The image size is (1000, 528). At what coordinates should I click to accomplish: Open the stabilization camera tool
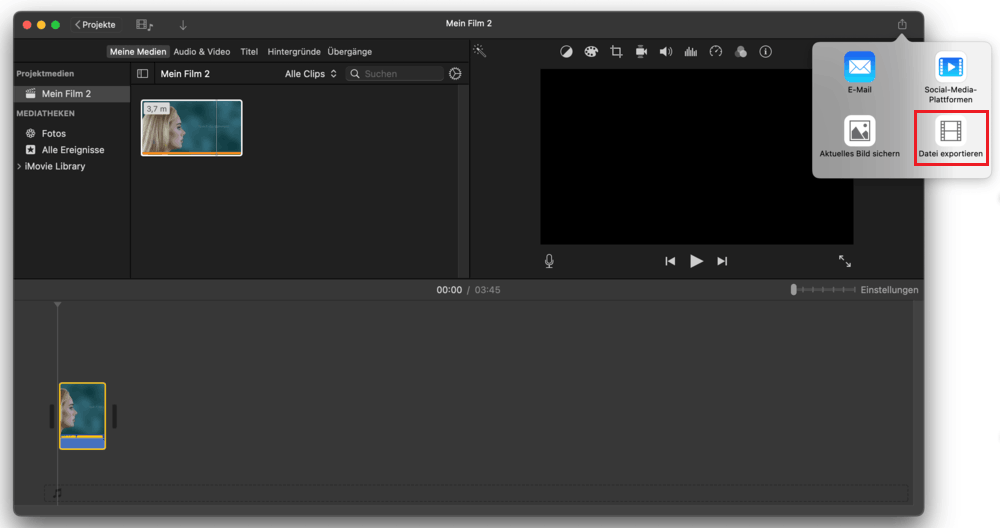tap(641, 52)
